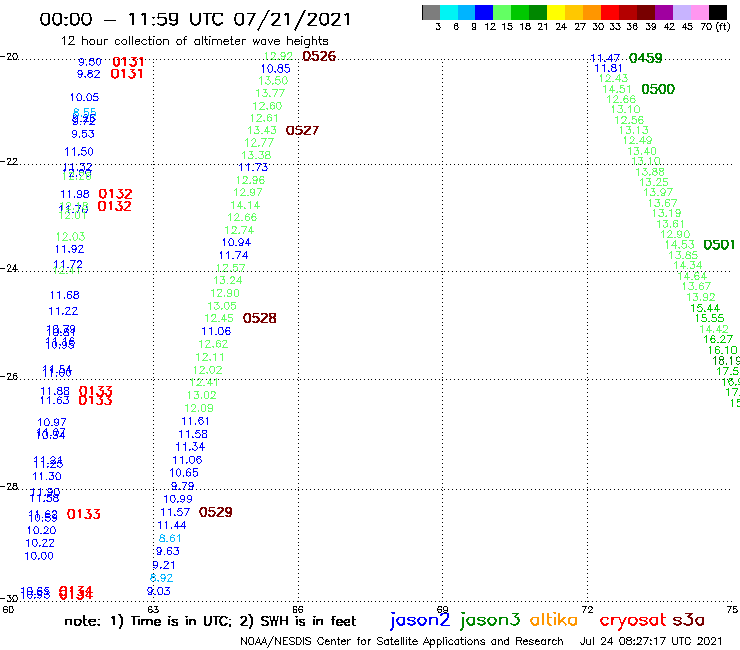
Task: Click the 11.47 wave height value
Action: (605, 58)
